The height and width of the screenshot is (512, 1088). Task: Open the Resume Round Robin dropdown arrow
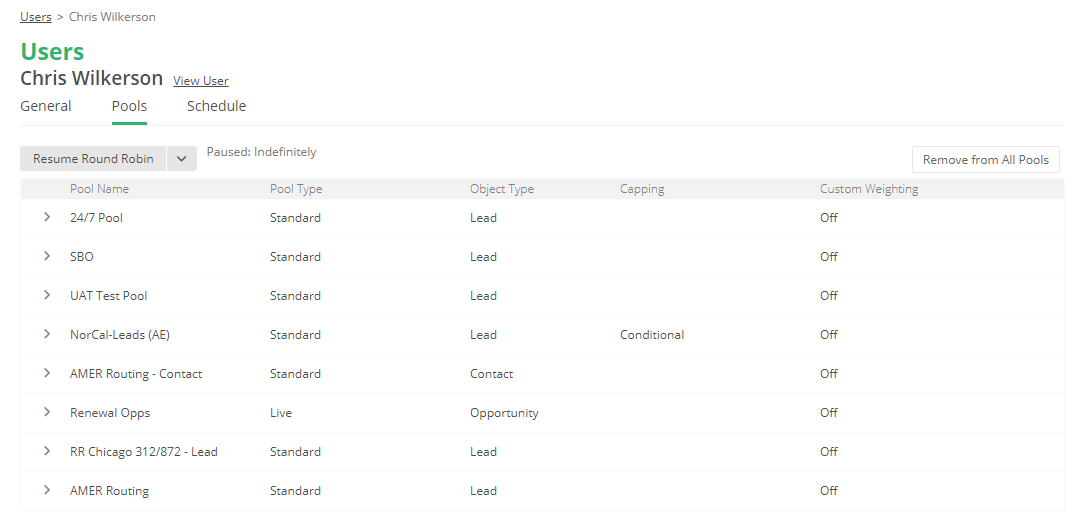(181, 159)
